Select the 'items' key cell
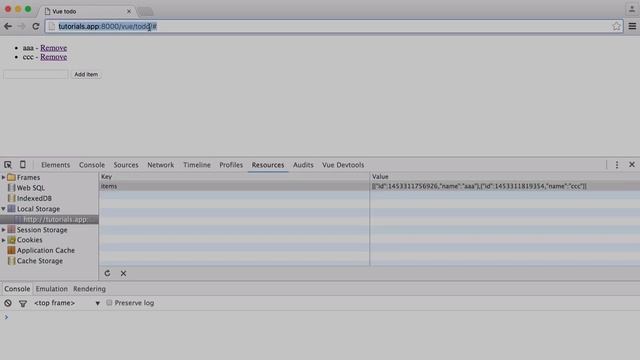This screenshot has height=360, width=640. (234, 186)
